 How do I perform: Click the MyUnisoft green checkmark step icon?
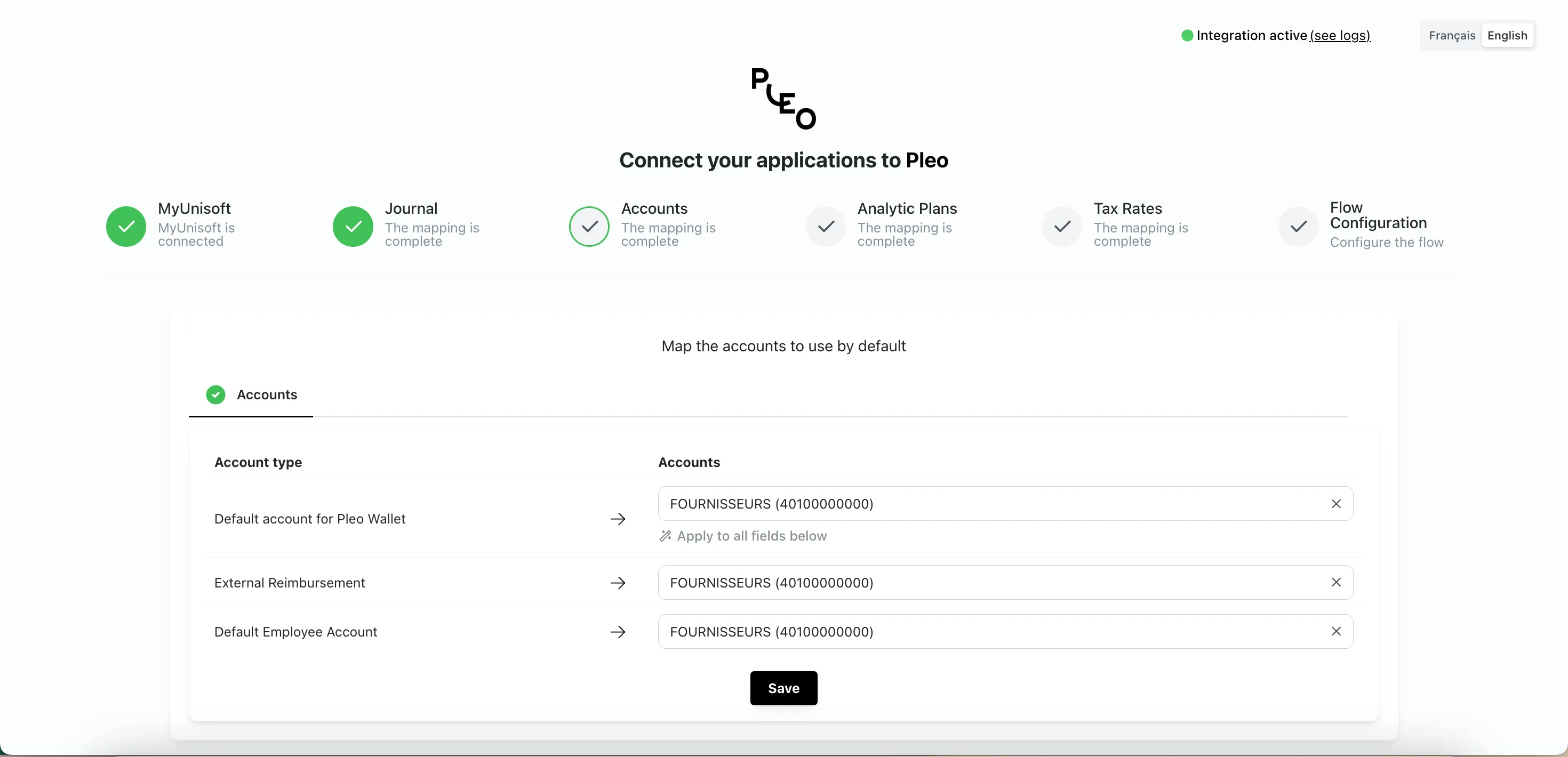tap(126, 227)
